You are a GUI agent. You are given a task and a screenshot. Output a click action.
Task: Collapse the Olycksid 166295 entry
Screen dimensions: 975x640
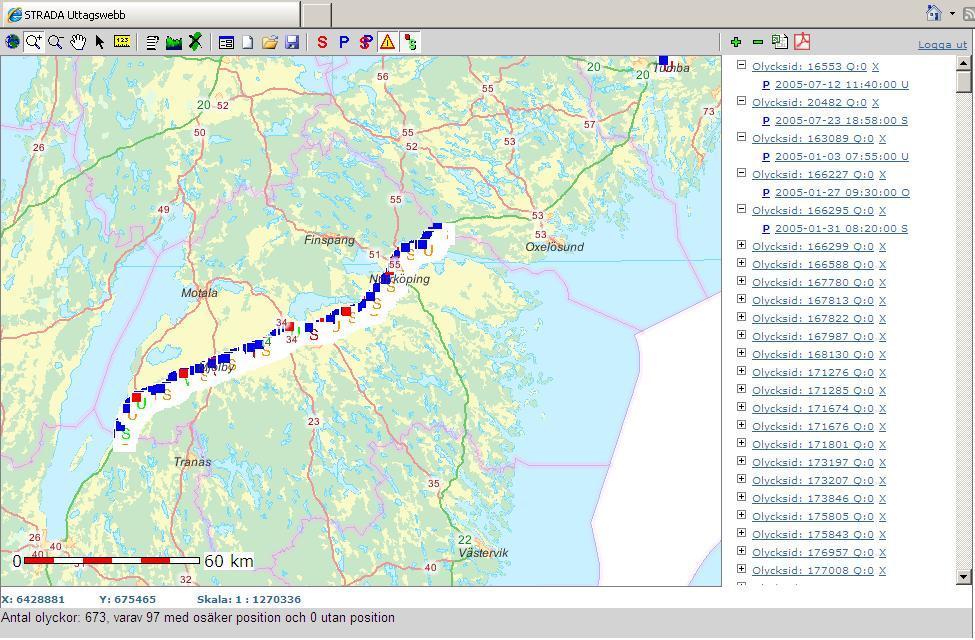741,209
